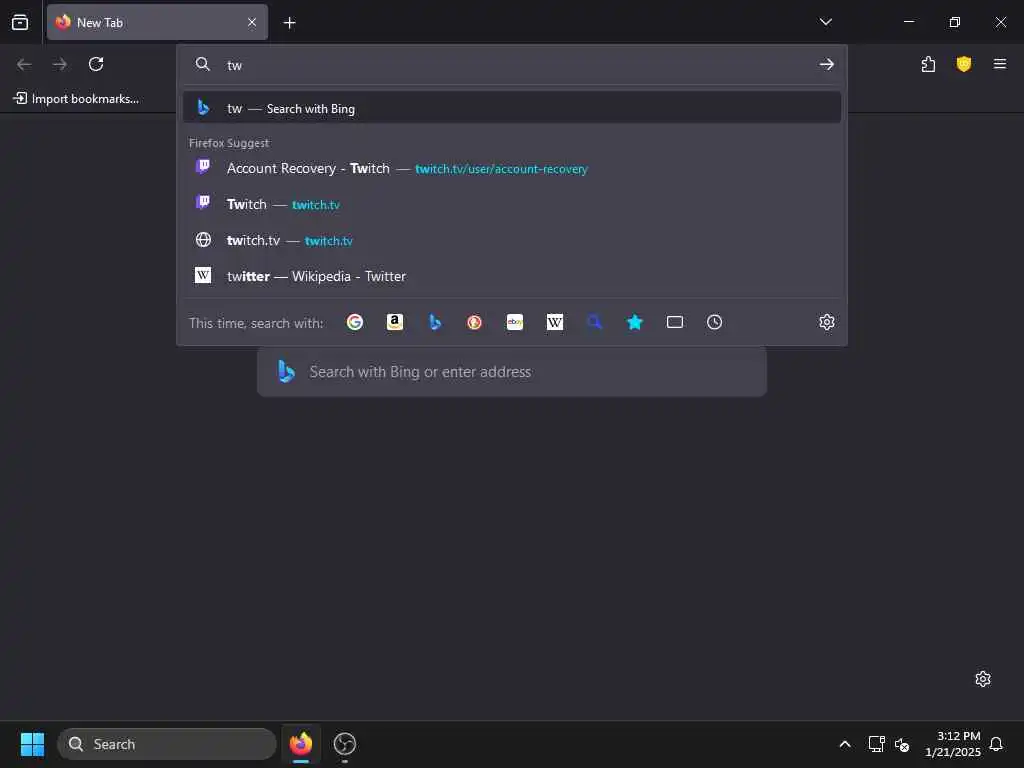Image resolution: width=1024 pixels, height=768 pixels.
Task: Open a new tab with plus
Action: [289, 23]
